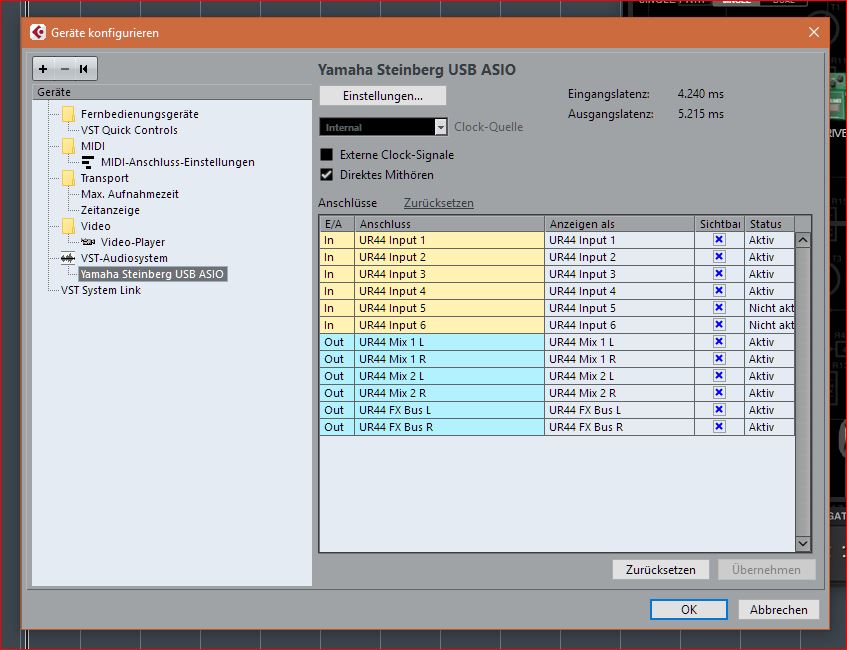Click the minus icon to remove device

point(65,69)
